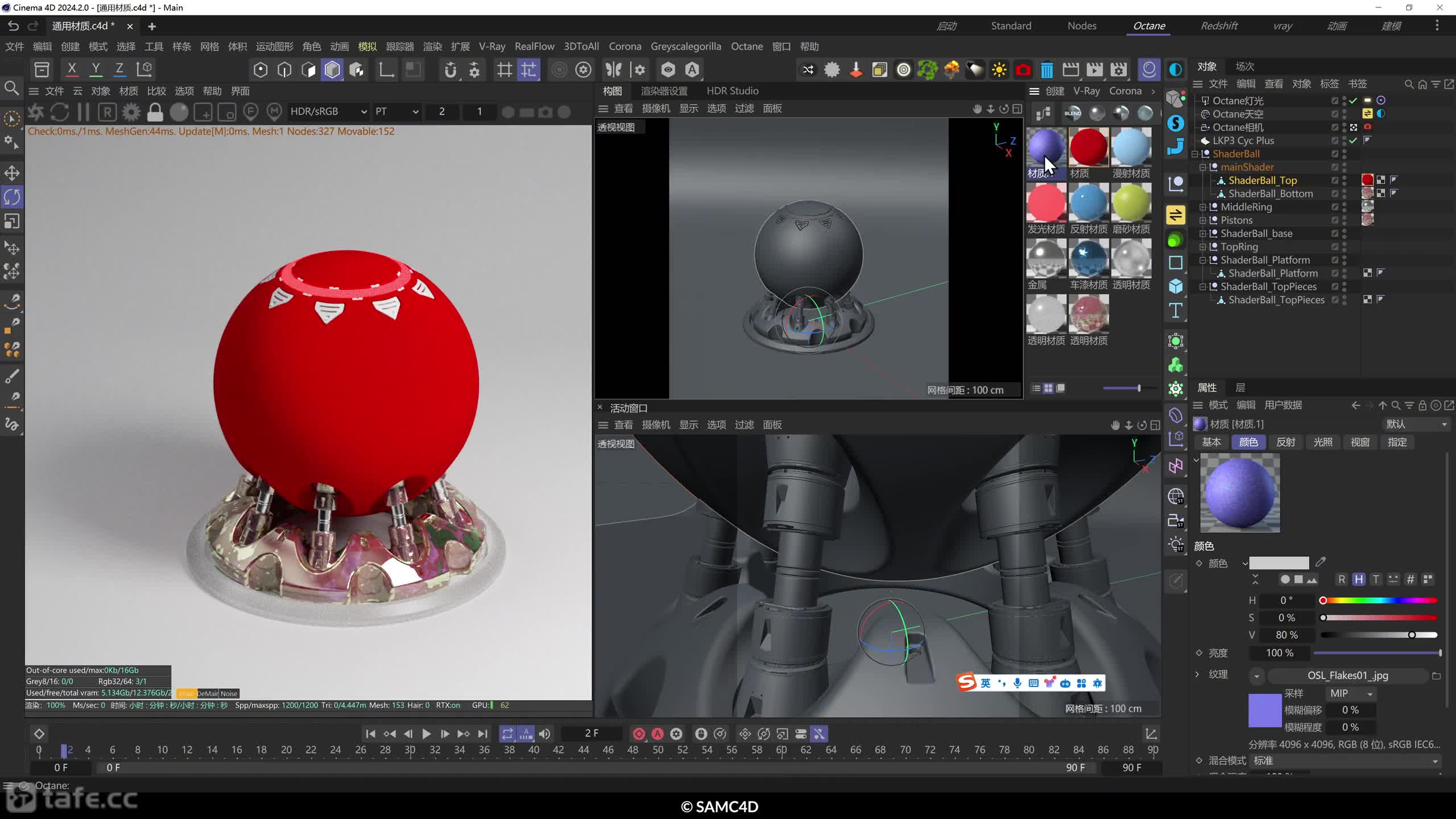
Task: Open the Octane menu in menu bar
Action: [x=747, y=47]
